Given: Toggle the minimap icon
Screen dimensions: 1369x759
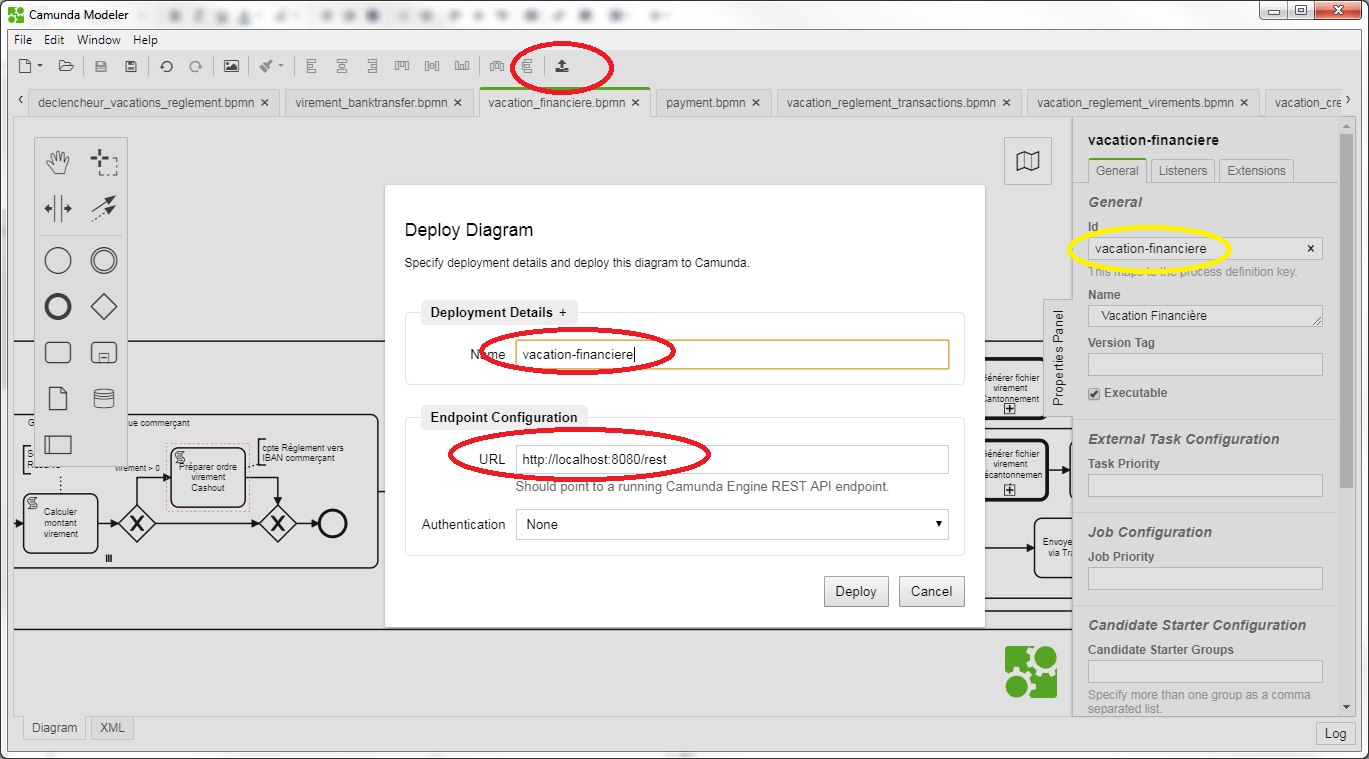Looking at the screenshot, I should pyautogui.click(x=1027, y=161).
